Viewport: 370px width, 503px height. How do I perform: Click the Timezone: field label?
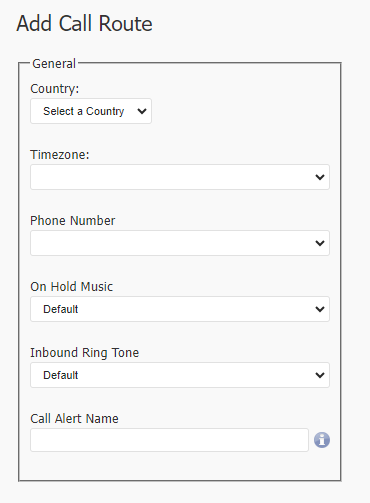[x=60, y=155]
